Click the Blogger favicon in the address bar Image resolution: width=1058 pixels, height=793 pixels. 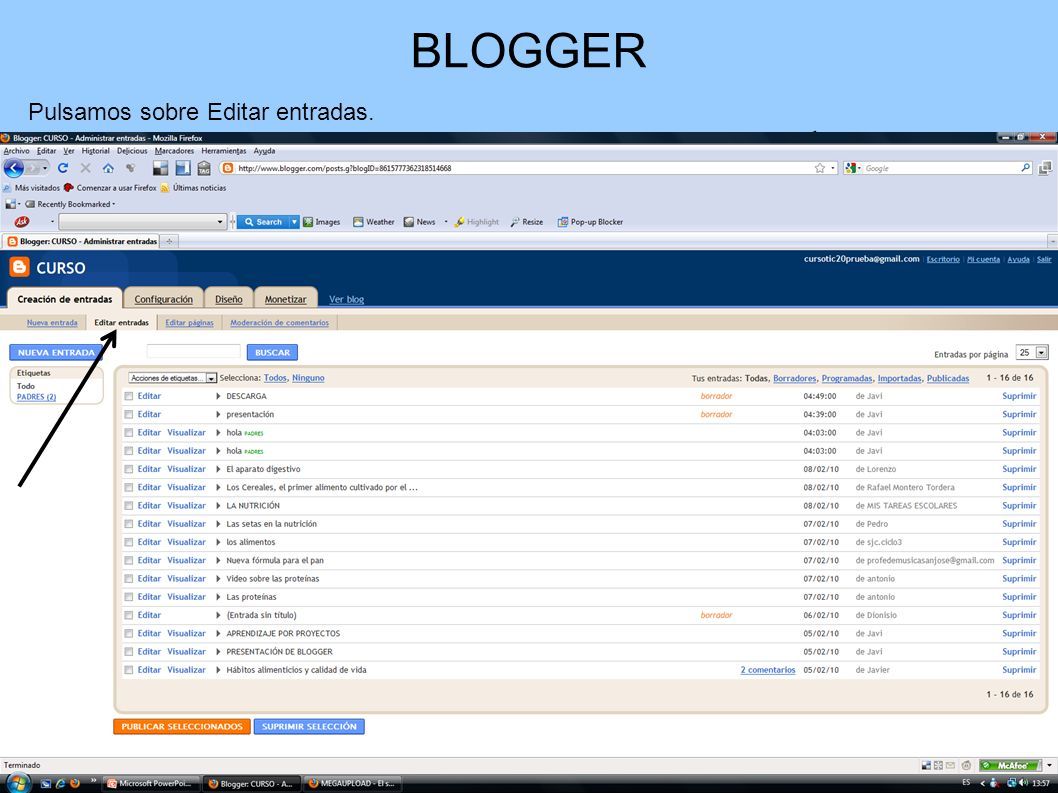click(x=227, y=168)
